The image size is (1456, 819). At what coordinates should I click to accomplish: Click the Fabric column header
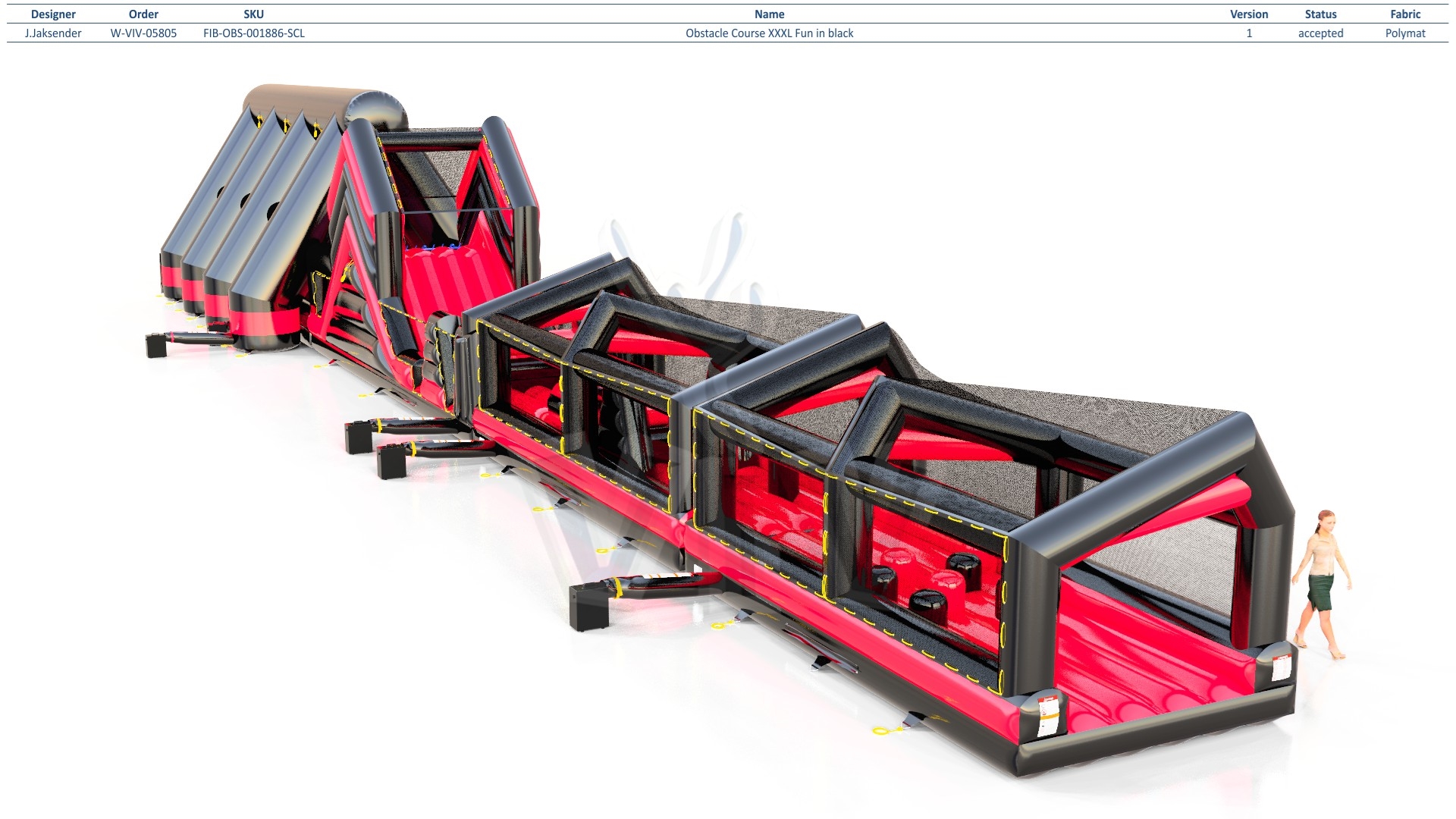pyautogui.click(x=1405, y=14)
